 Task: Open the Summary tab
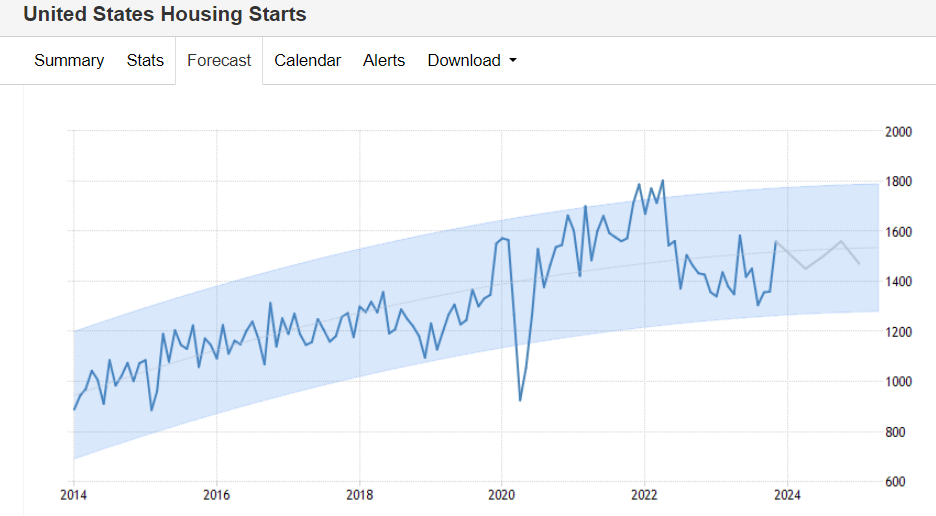(x=69, y=61)
